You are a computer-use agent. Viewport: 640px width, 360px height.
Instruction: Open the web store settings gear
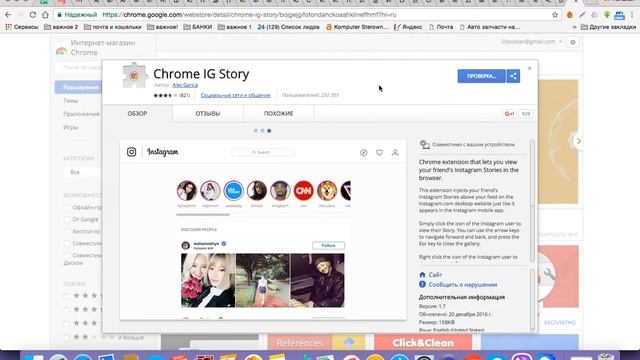pyautogui.click(x=573, y=42)
